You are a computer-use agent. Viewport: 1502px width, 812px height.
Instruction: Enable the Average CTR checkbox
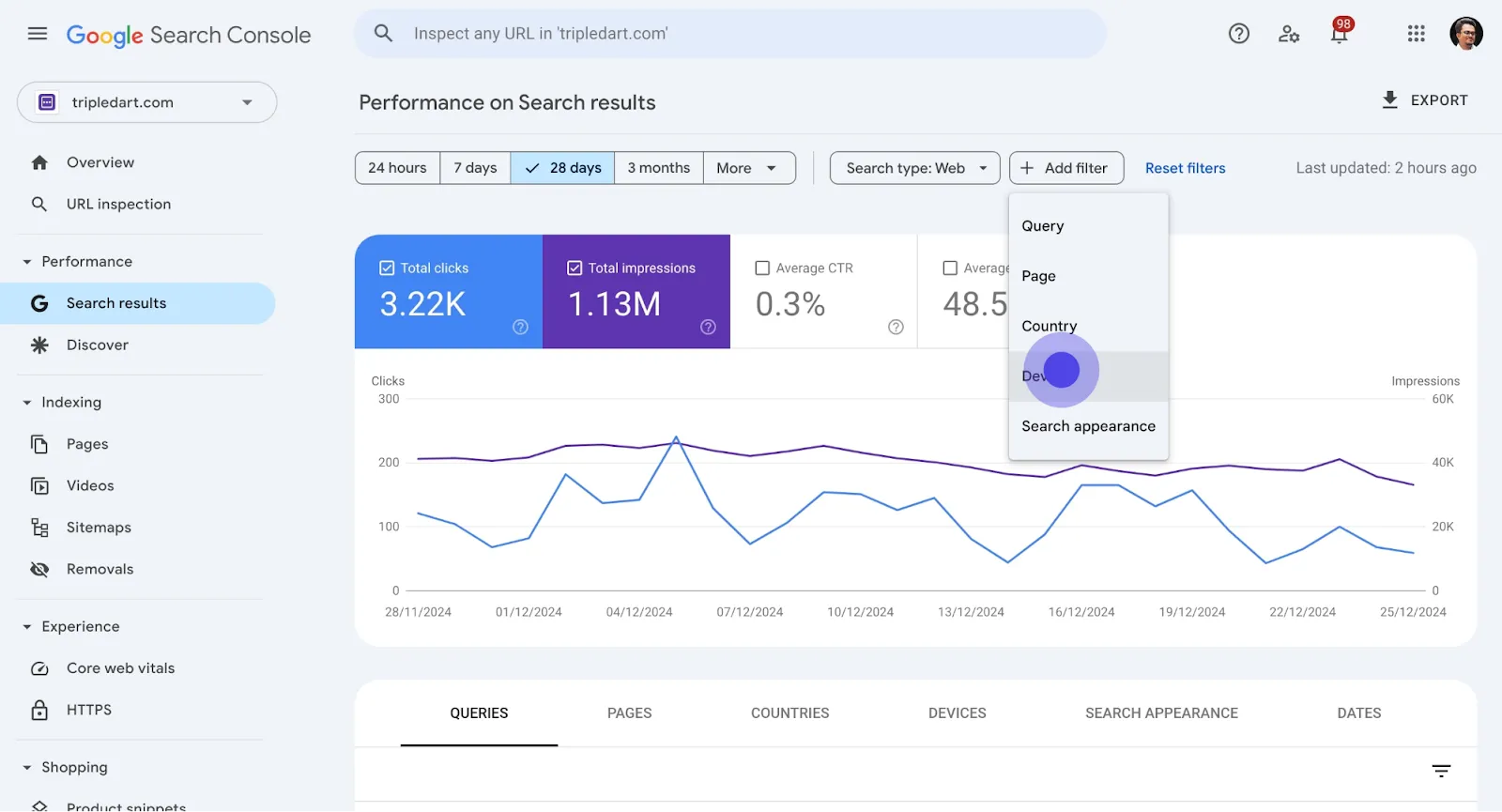point(762,268)
